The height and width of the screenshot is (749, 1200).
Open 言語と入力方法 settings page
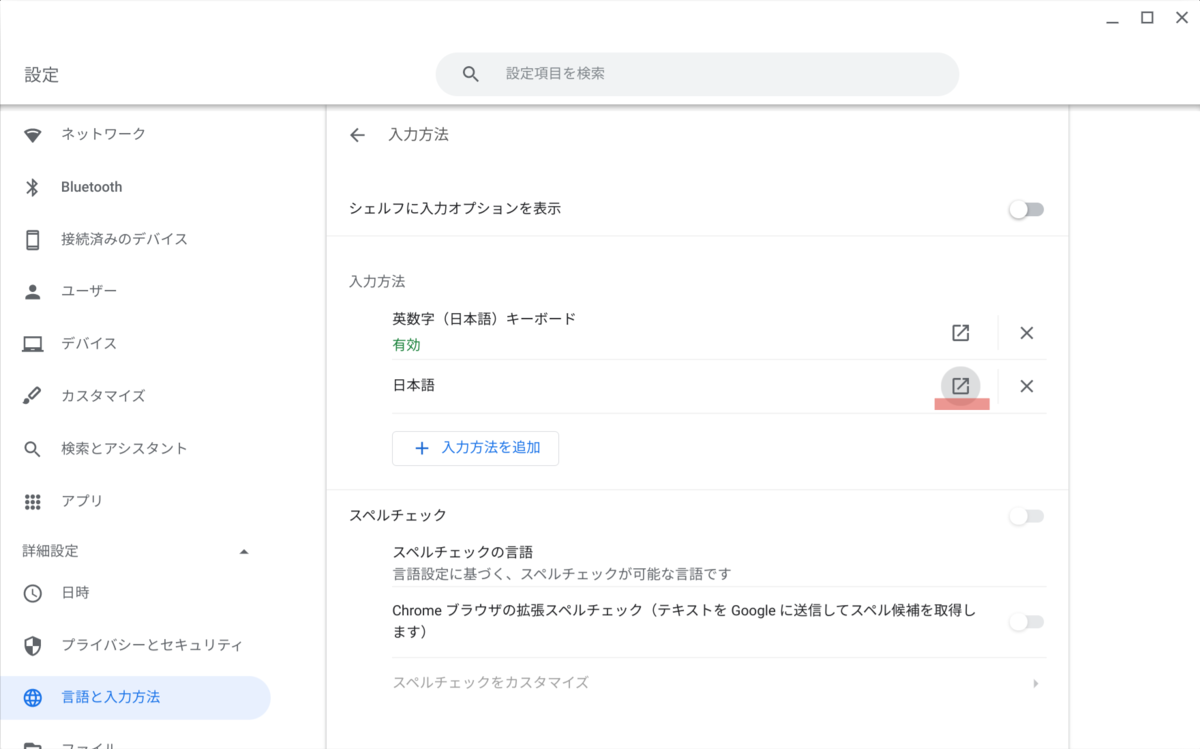point(110,697)
